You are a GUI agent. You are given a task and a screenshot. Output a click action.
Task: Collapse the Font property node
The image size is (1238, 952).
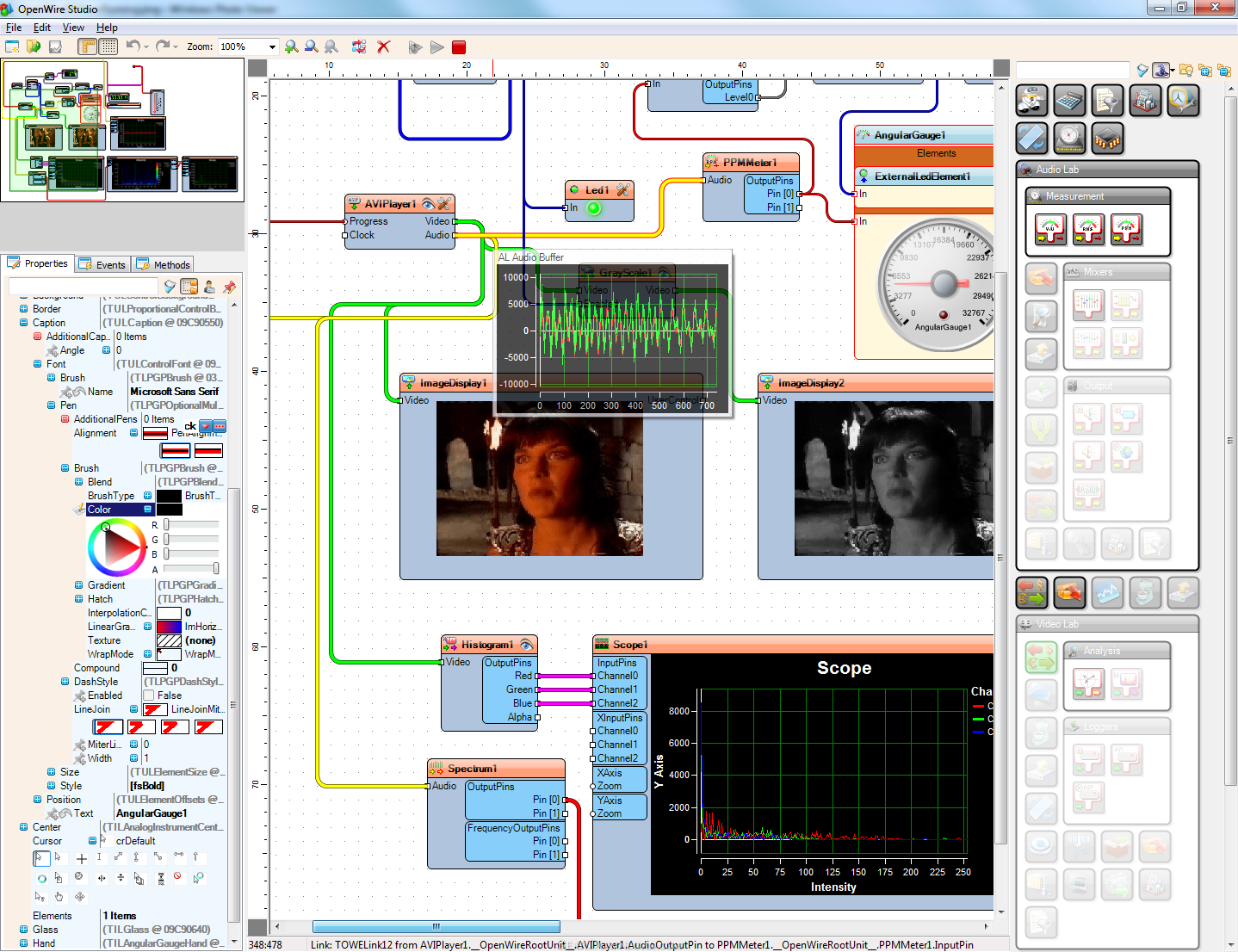pos(37,364)
